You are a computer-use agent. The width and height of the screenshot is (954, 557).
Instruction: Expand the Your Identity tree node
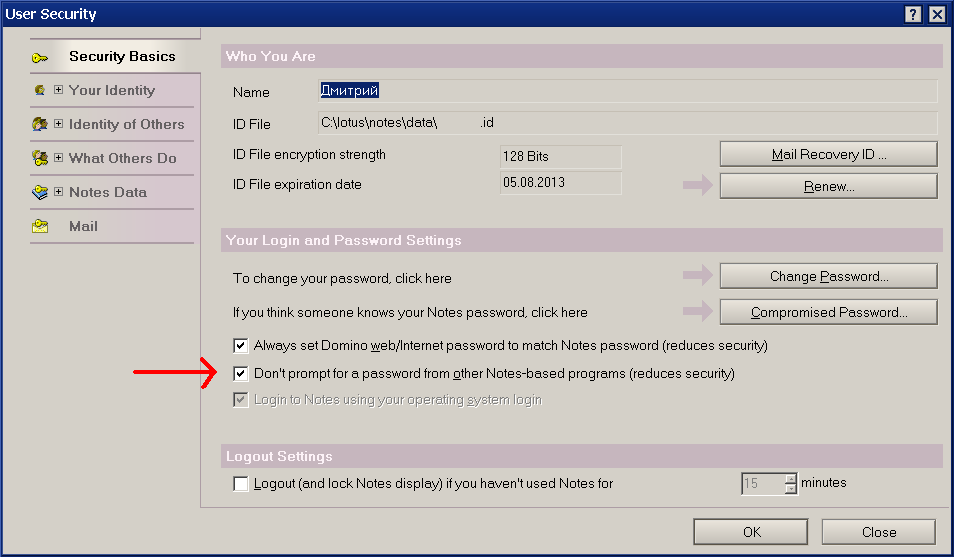pos(58,90)
